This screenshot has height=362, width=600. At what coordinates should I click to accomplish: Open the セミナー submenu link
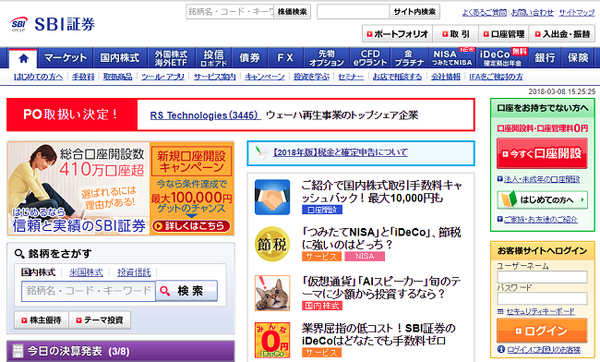coord(351,77)
